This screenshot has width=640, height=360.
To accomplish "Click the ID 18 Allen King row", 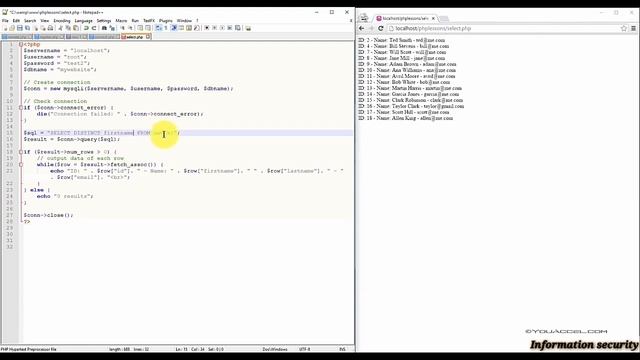I will point(405,118).
